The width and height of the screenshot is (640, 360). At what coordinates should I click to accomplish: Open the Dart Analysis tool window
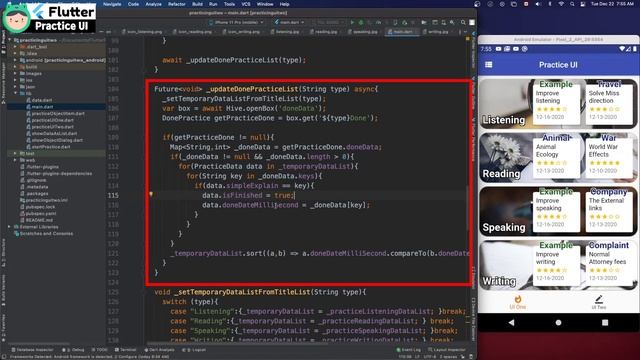pos(160,350)
